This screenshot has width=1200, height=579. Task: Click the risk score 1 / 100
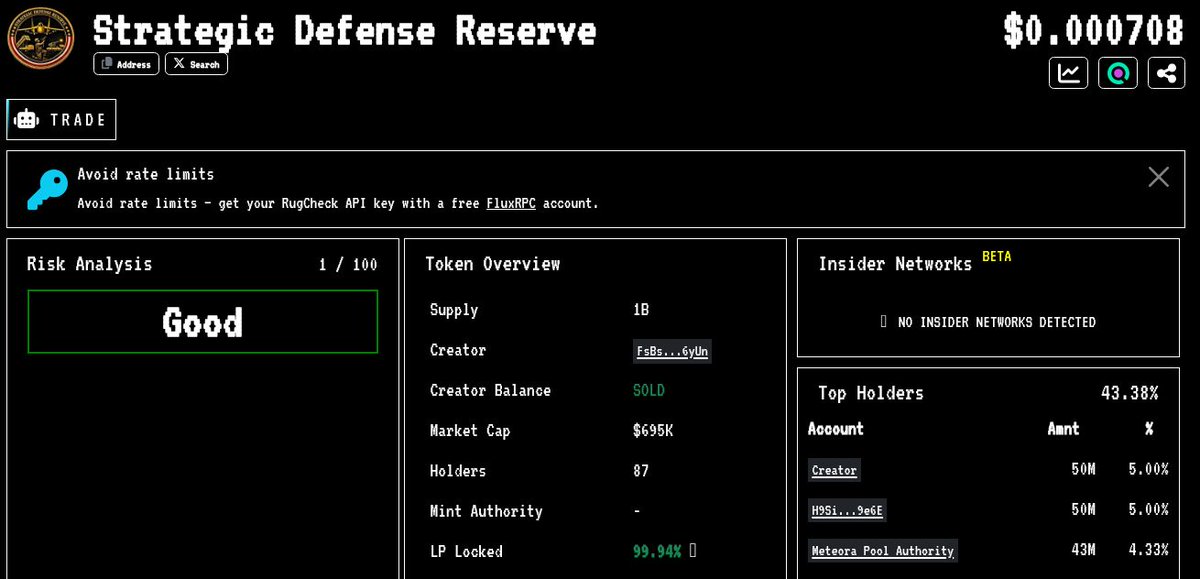coord(348,264)
